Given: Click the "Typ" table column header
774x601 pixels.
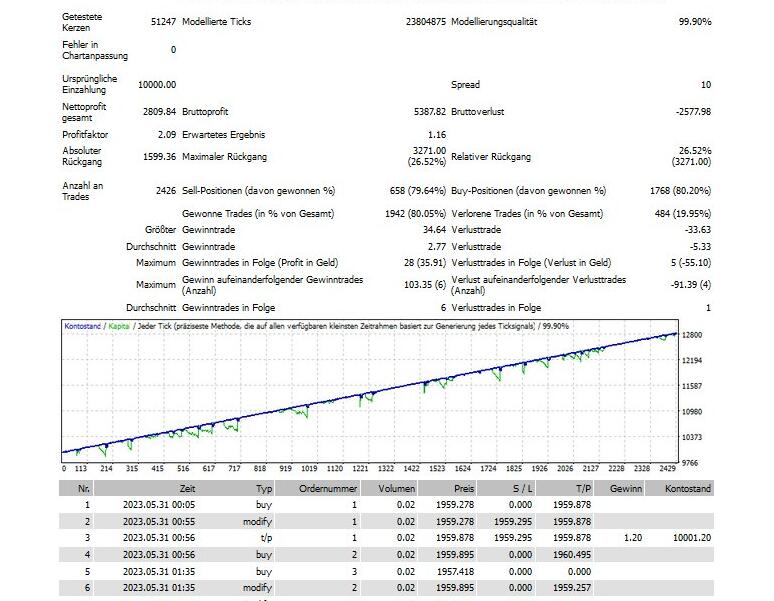Looking at the screenshot, I should pyautogui.click(x=263, y=489).
